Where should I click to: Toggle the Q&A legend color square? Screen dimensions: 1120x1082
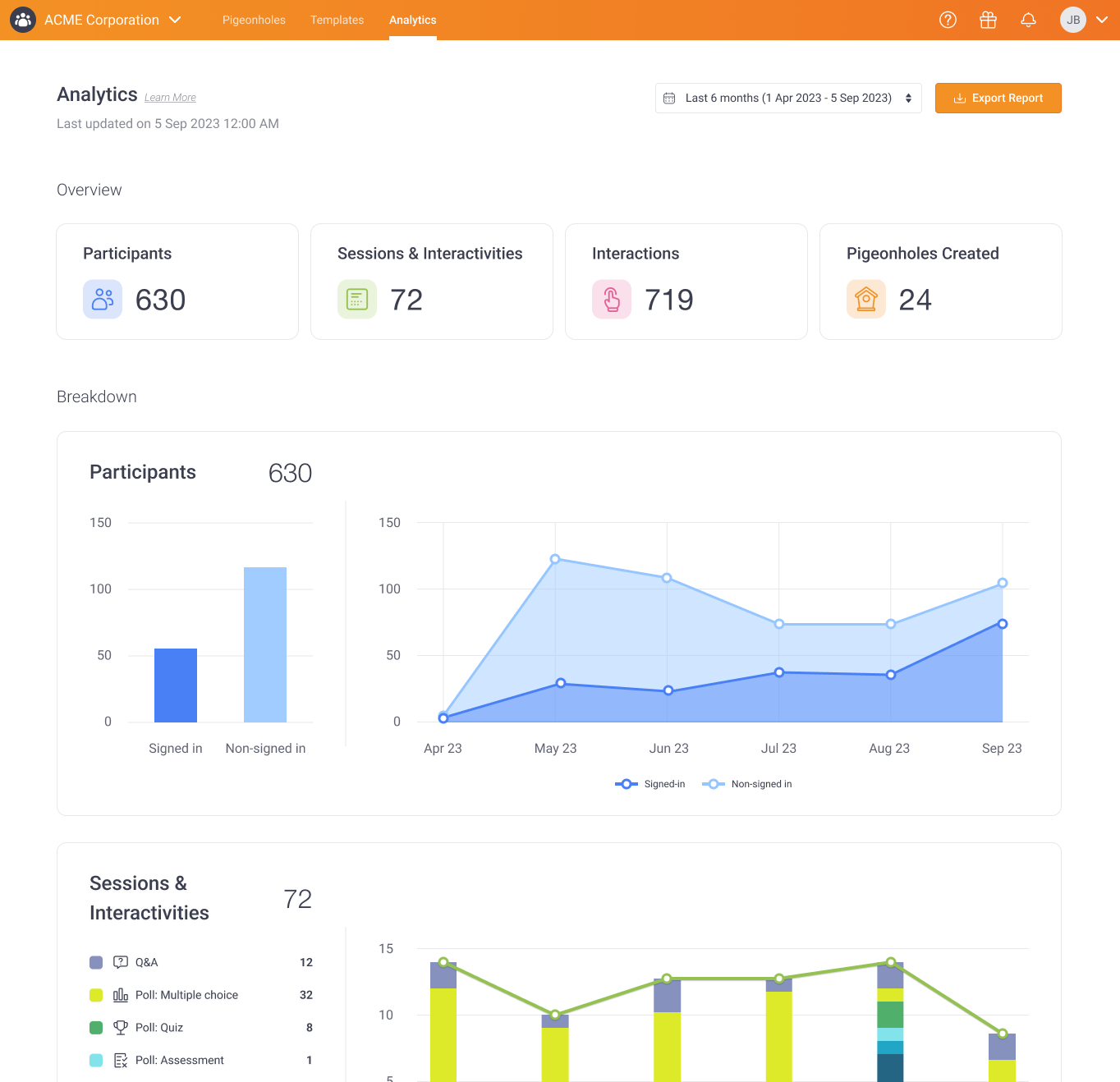click(96, 962)
